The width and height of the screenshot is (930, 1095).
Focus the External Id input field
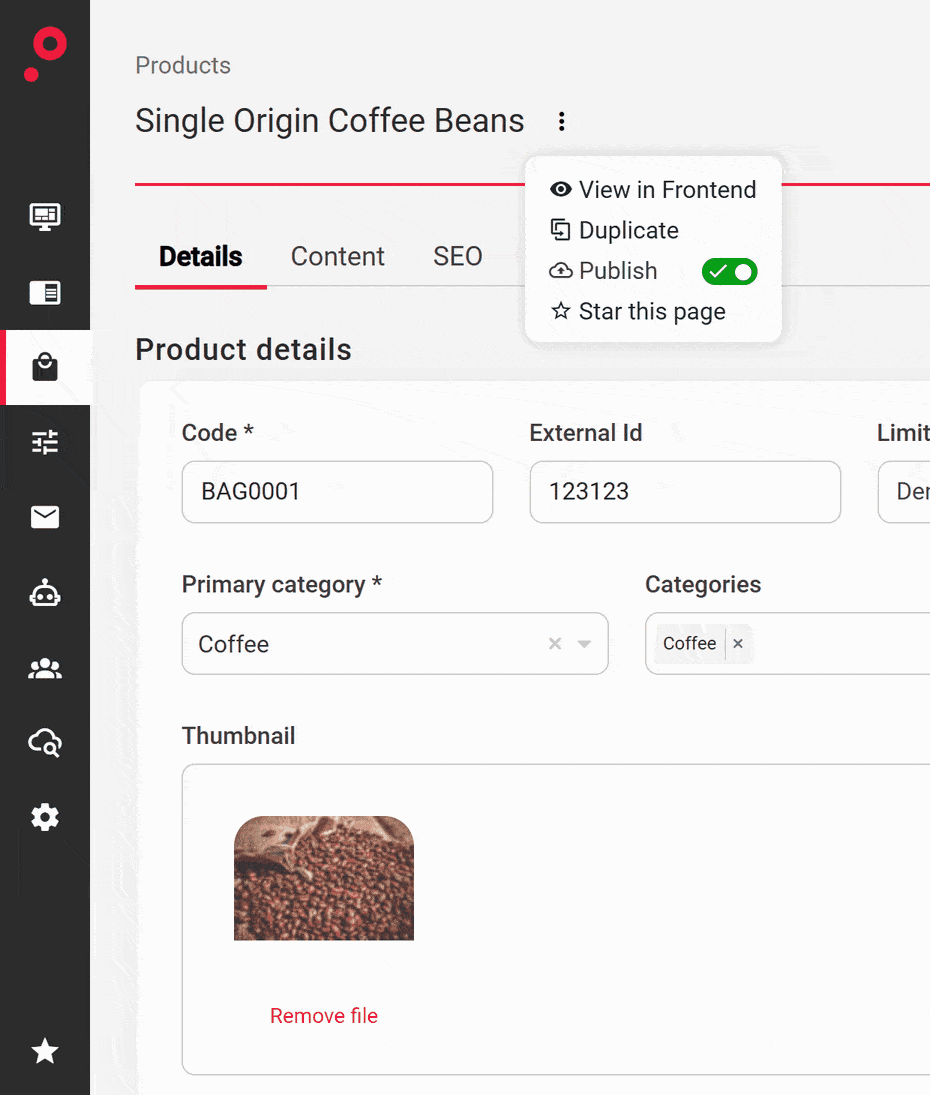tap(685, 492)
